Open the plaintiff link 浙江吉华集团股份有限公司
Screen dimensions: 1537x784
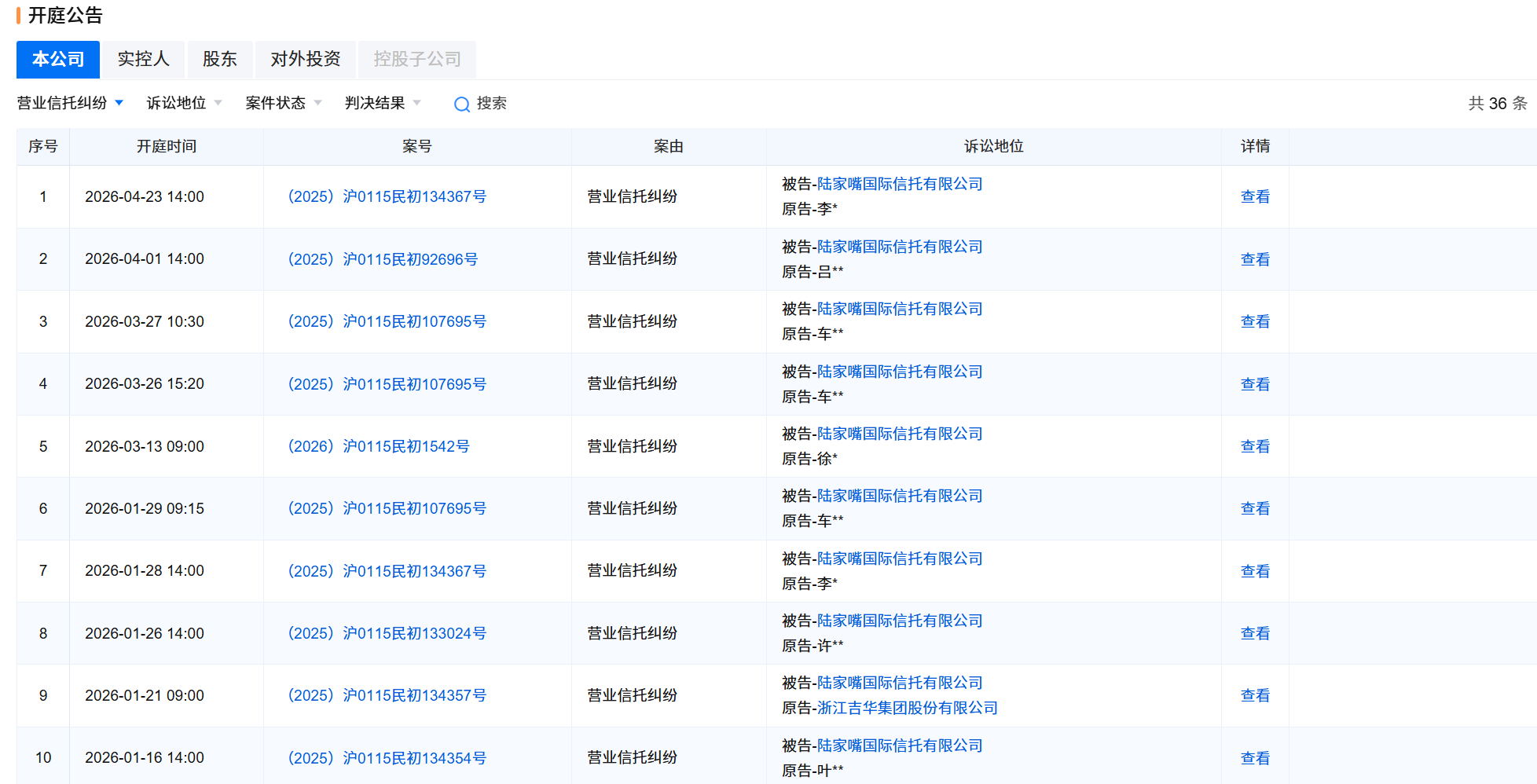908,708
